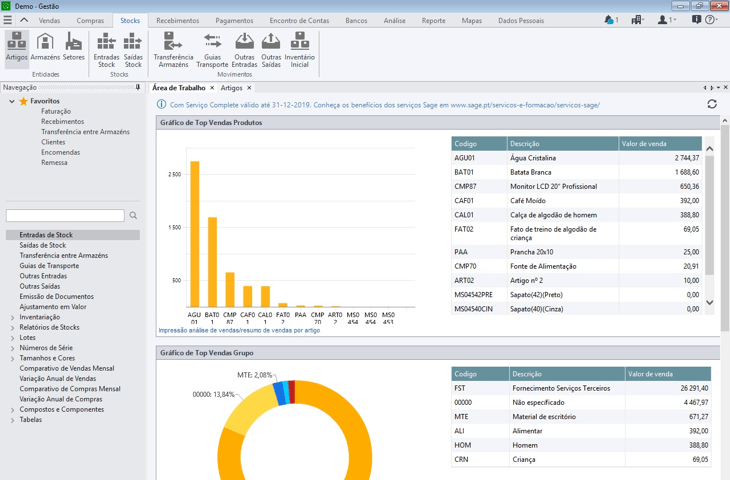Open the Bancos ribbon tab
Screen dimensions: 730x480
click(x=356, y=20)
